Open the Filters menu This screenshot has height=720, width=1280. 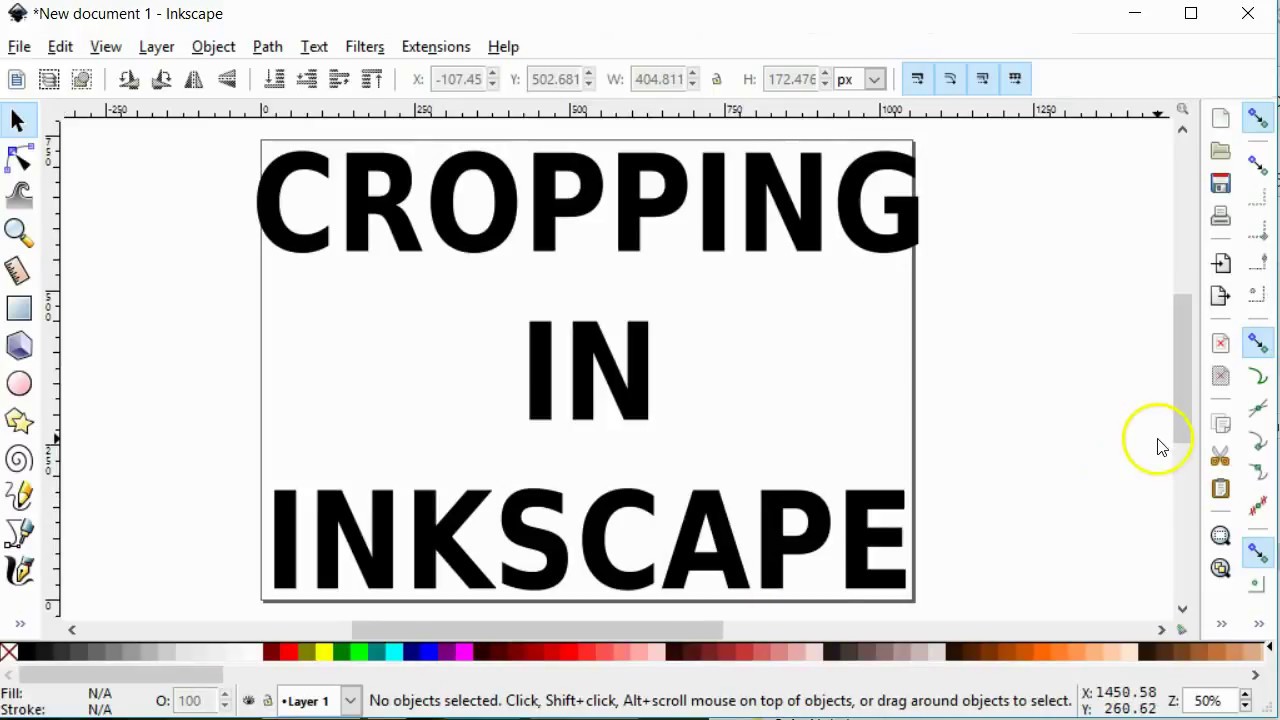(x=364, y=47)
